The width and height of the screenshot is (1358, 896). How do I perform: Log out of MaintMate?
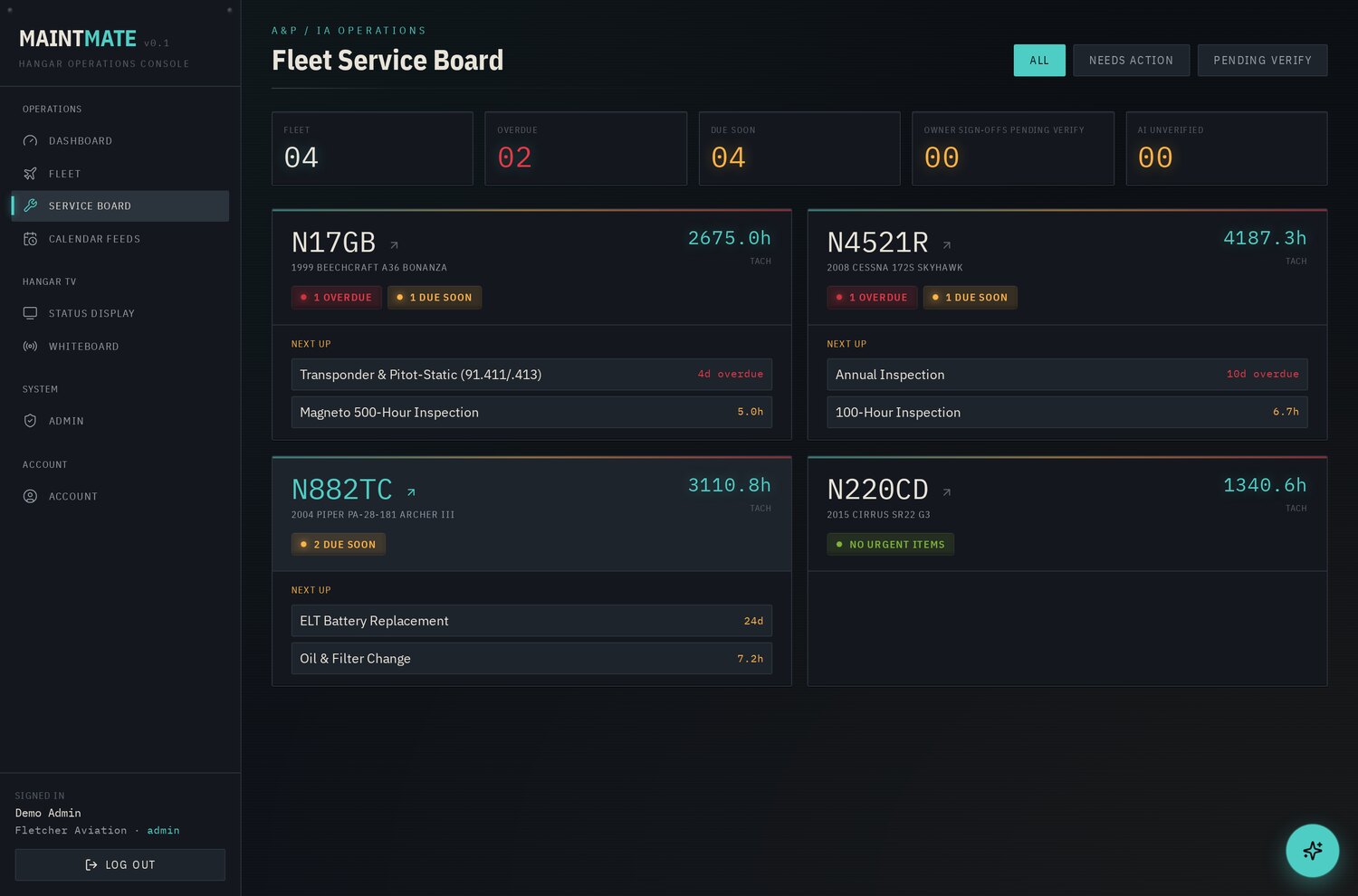click(120, 864)
